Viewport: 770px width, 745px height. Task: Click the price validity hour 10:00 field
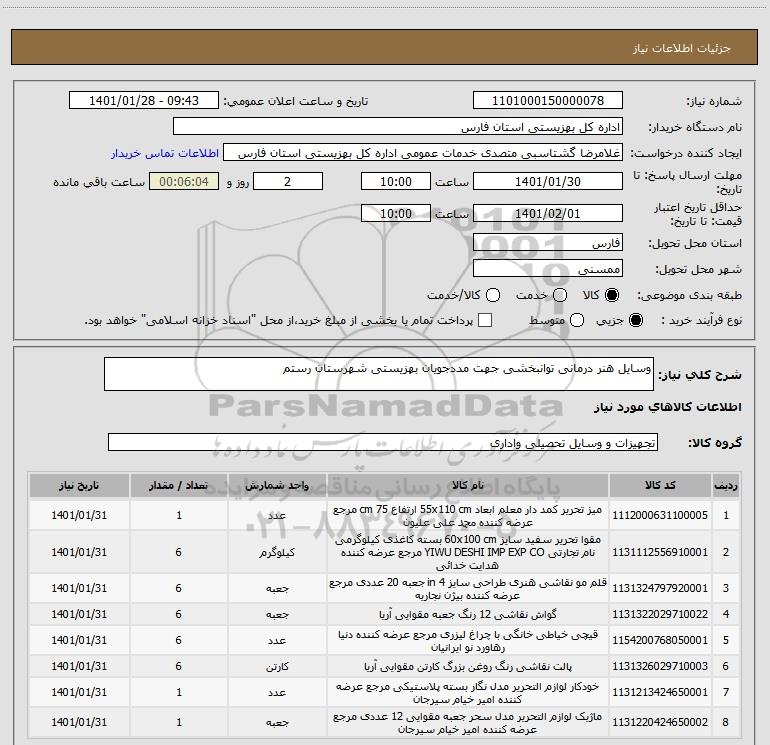click(x=396, y=213)
